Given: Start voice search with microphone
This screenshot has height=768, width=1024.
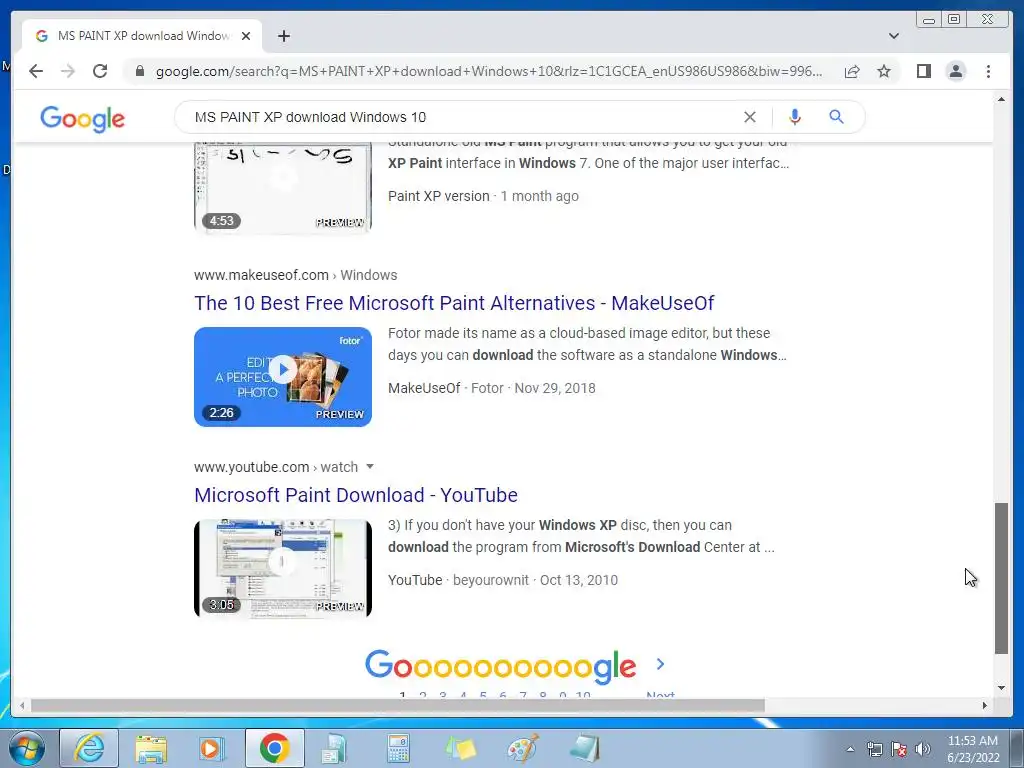Looking at the screenshot, I should (795, 117).
